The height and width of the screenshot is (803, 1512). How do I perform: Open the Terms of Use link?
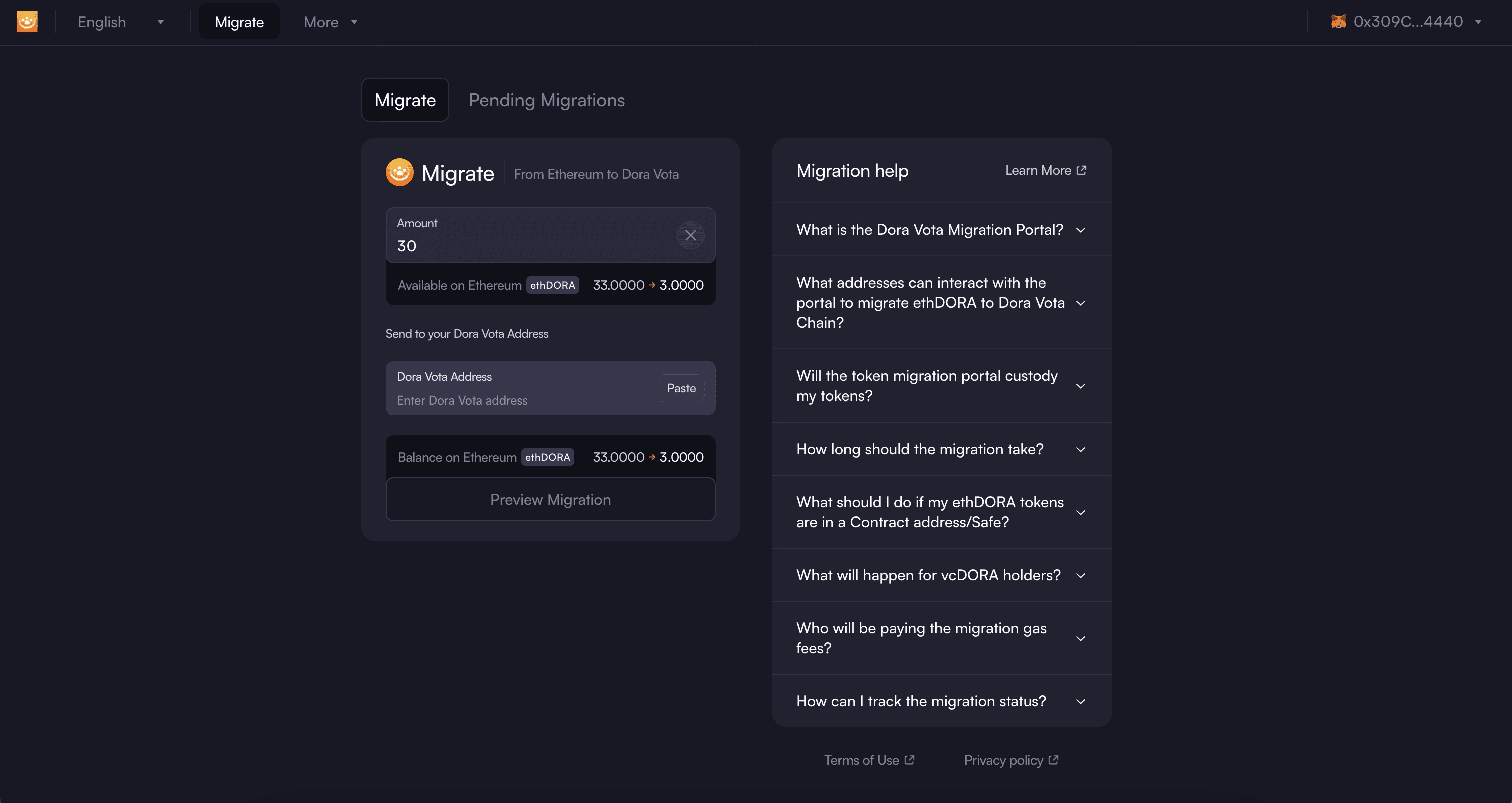(x=869, y=760)
